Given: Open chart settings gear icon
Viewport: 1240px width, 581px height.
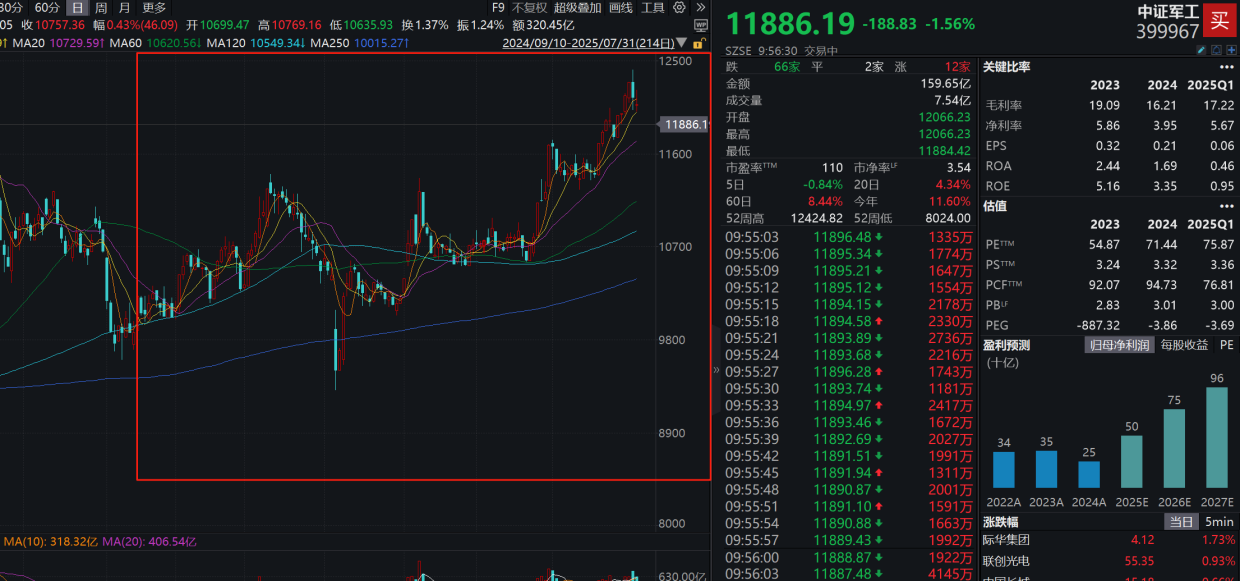Looking at the screenshot, I should (x=680, y=7).
